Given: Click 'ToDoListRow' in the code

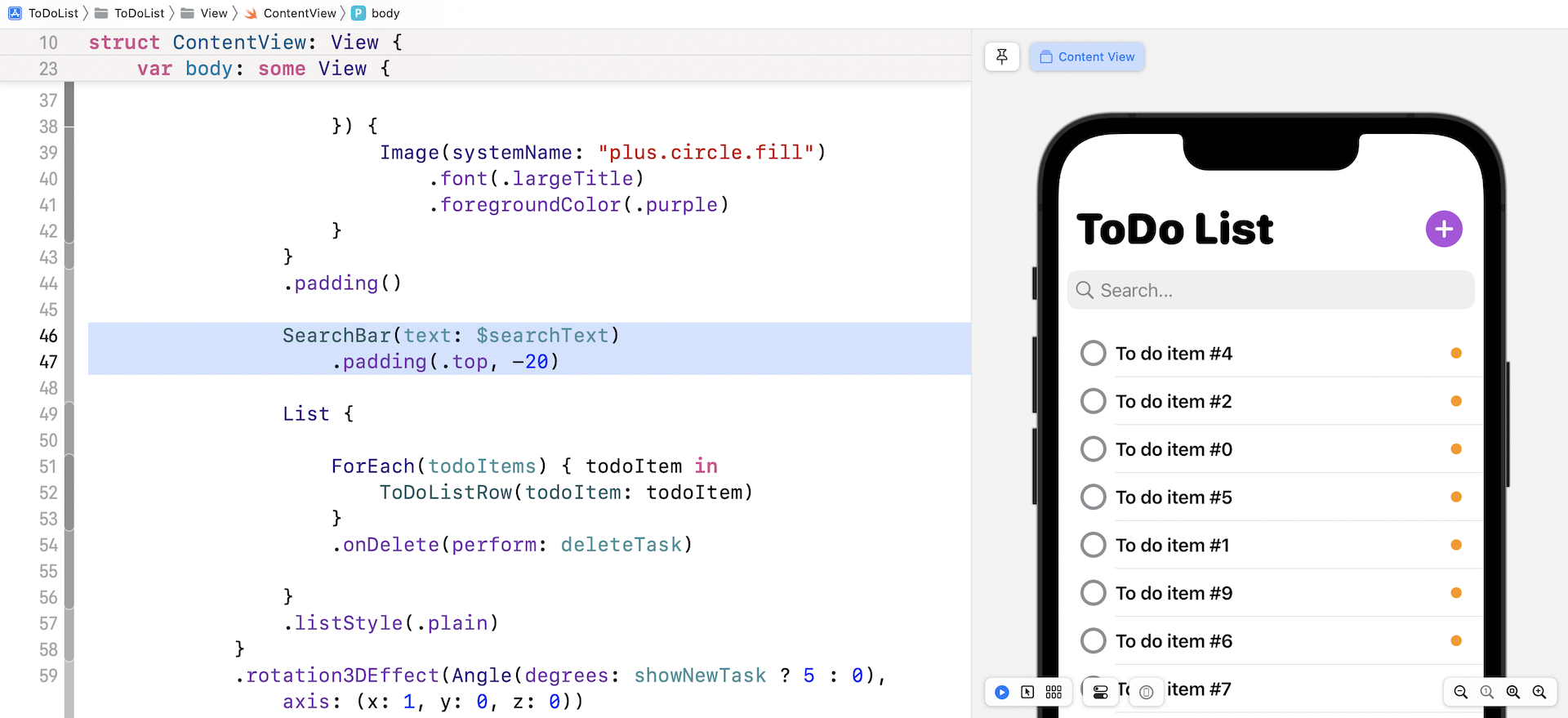Looking at the screenshot, I should 445,493.
